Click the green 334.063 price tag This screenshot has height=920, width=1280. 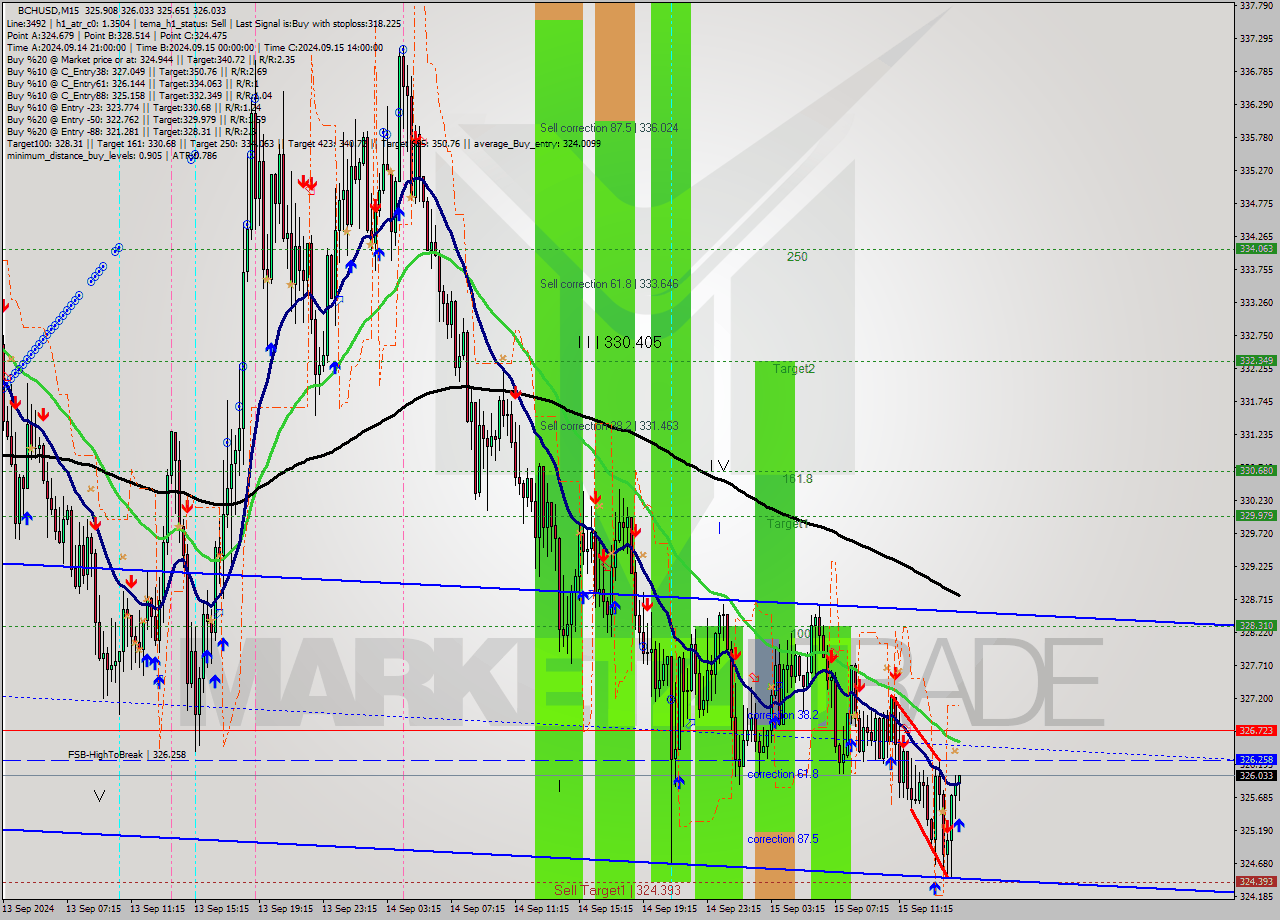(1256, 249)
